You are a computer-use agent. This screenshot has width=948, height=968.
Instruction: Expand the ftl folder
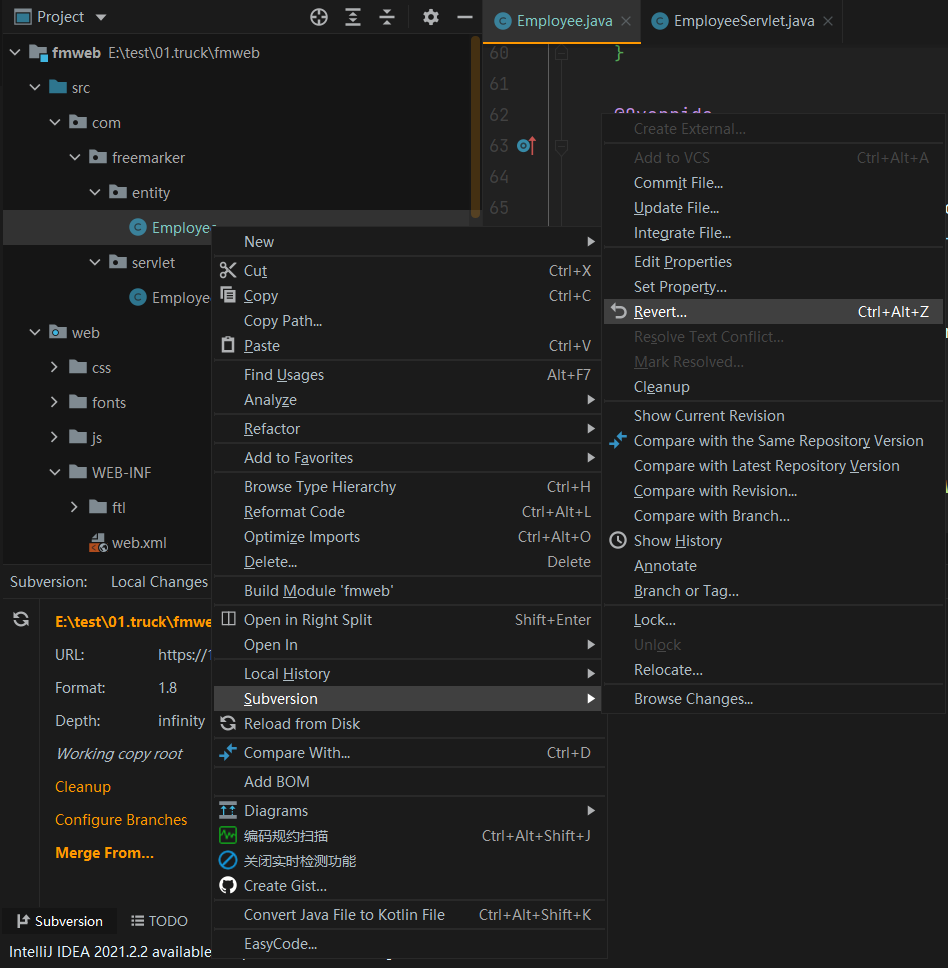[x=75, y=507]
